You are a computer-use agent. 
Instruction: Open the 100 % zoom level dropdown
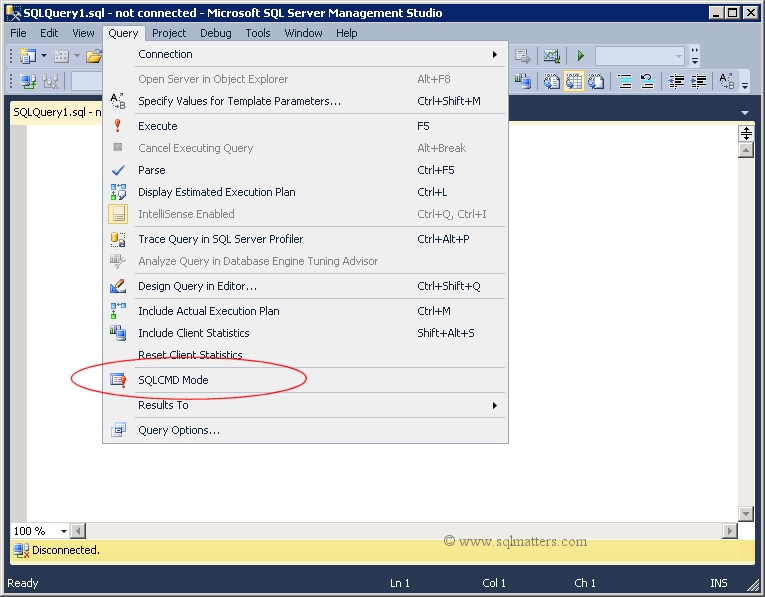[63, 531]
